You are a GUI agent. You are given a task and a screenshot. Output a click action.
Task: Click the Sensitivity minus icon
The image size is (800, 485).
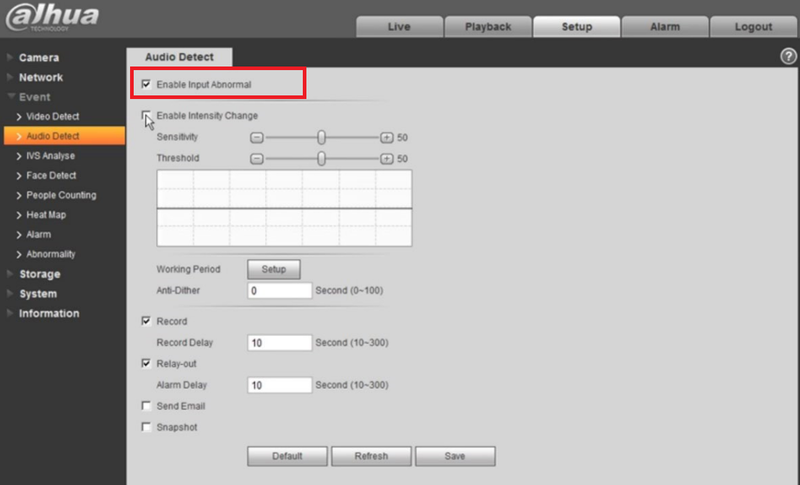(x=257, y=138)
